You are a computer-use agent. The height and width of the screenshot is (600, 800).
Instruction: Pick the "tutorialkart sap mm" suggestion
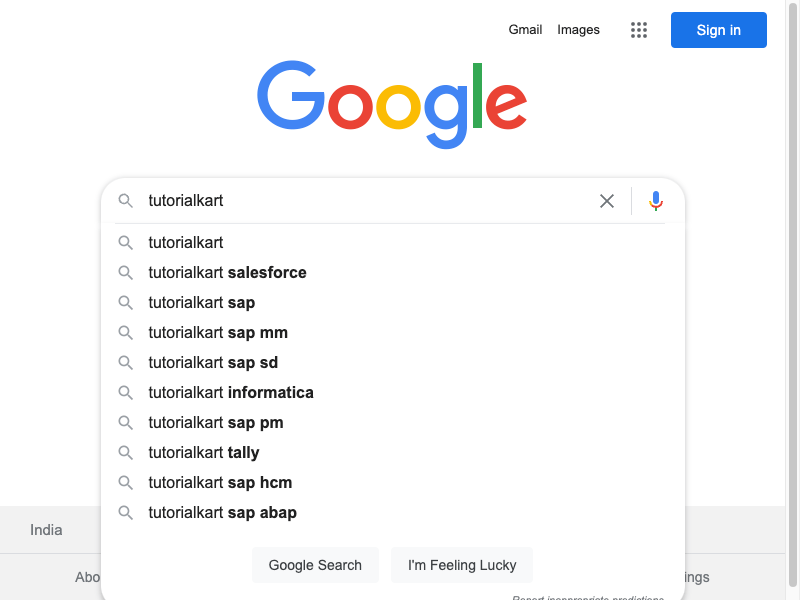218,333
